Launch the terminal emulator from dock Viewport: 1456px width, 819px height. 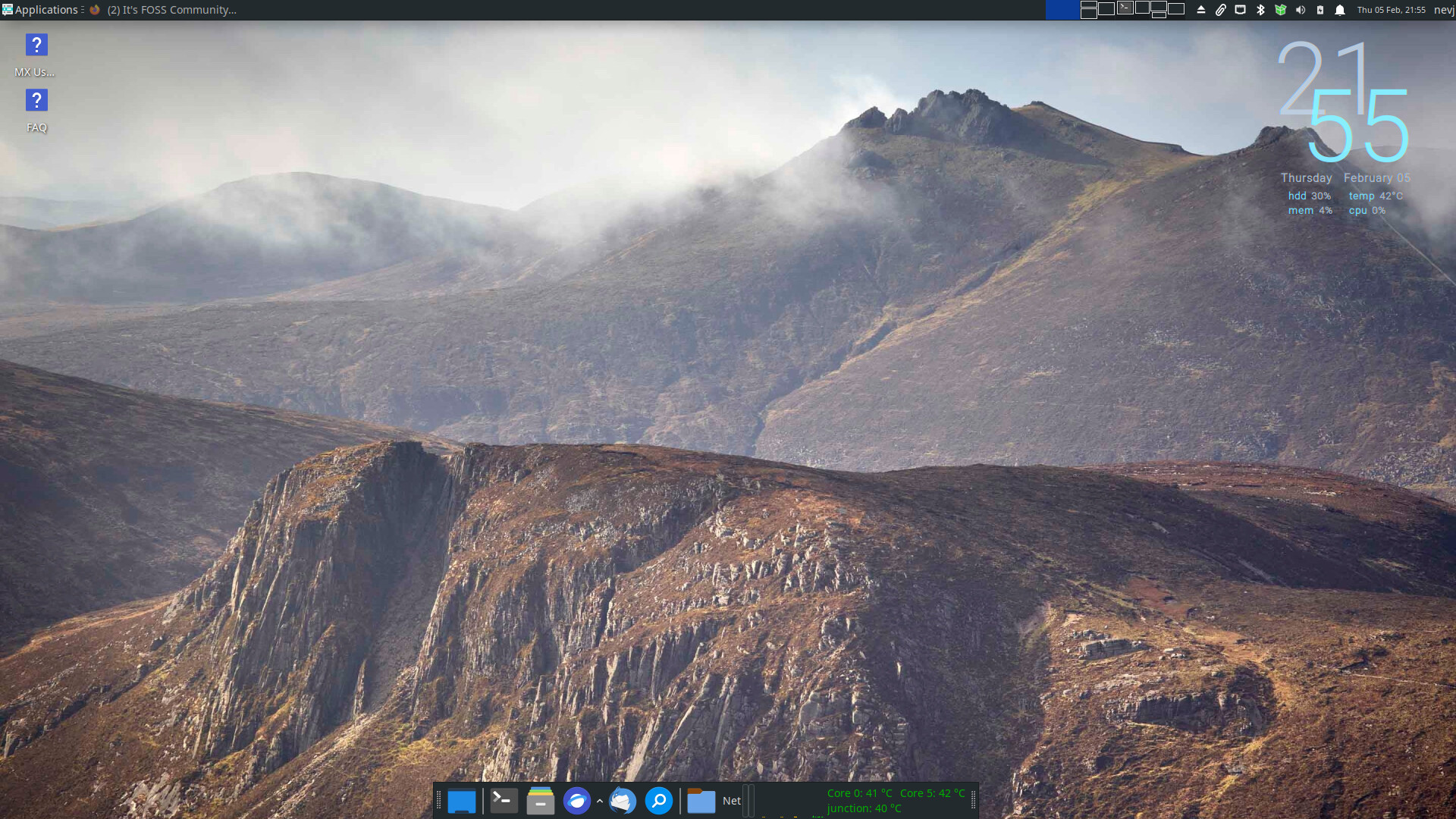point(504,801)
